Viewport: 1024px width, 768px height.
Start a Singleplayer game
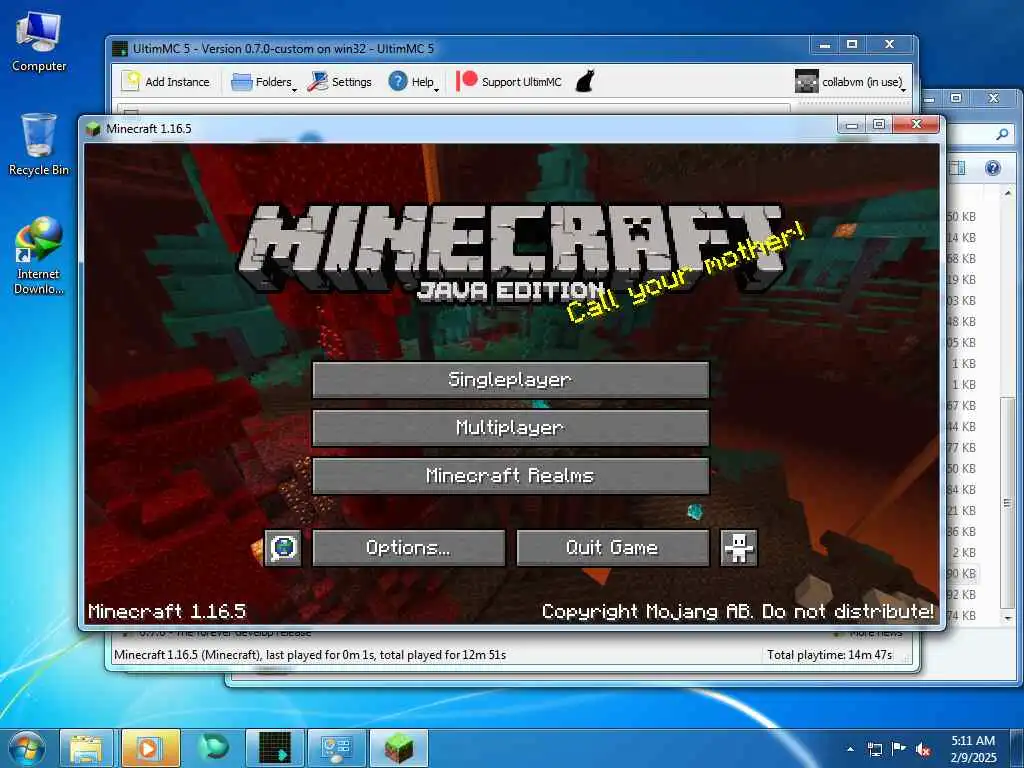tap(510, 379)
